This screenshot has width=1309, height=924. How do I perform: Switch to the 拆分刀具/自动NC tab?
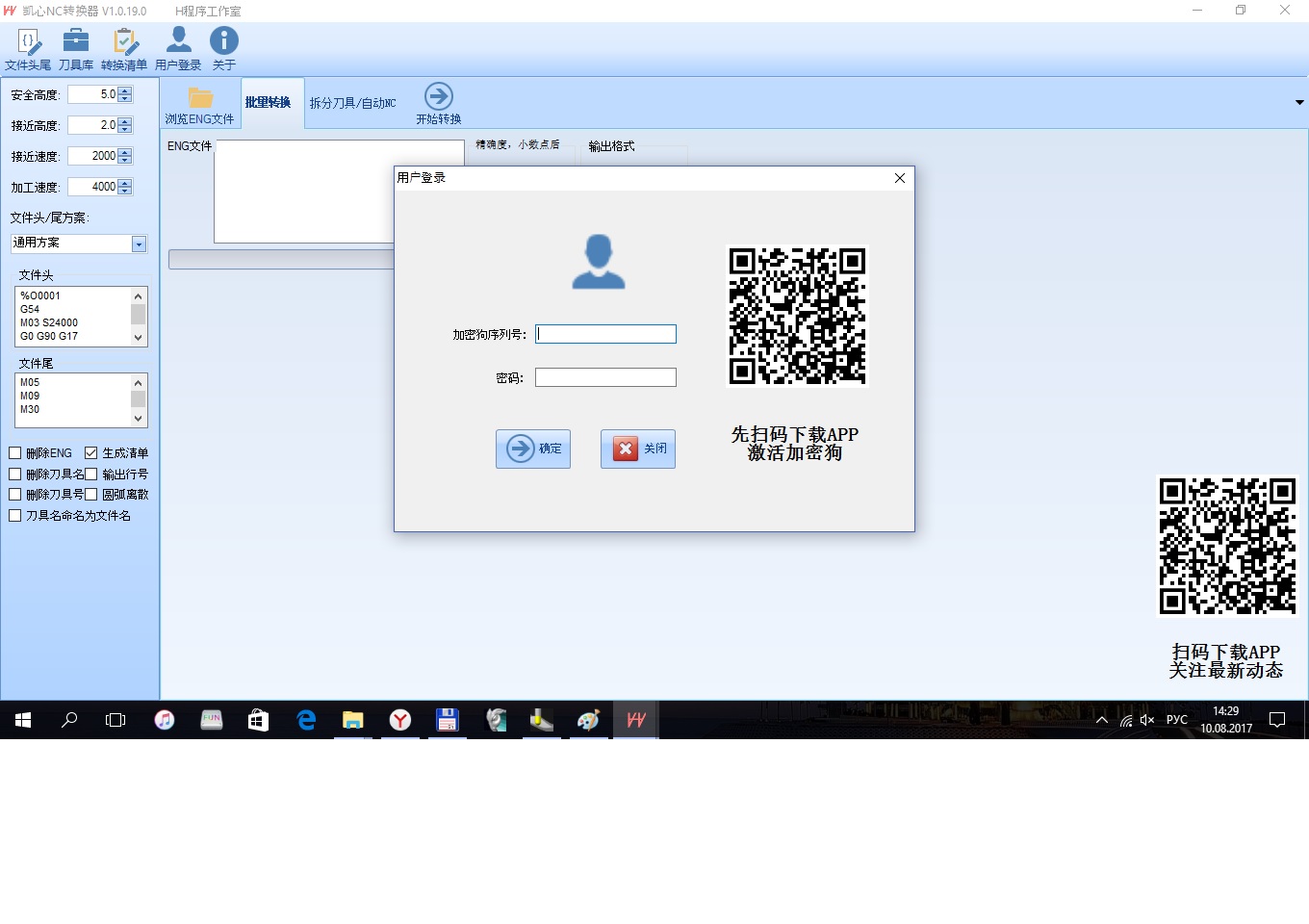coord(353,103)
